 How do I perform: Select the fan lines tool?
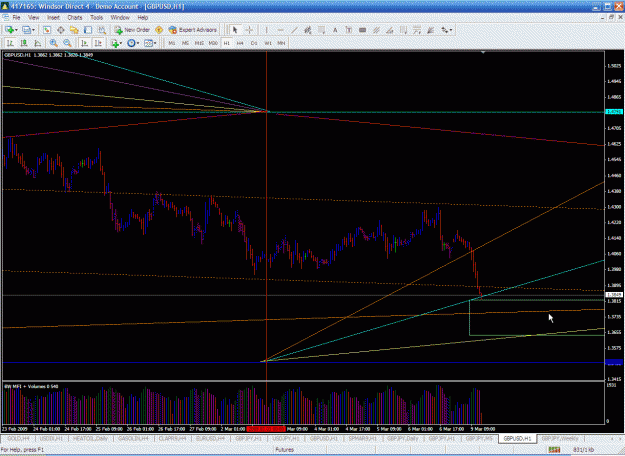click(430, 30)
